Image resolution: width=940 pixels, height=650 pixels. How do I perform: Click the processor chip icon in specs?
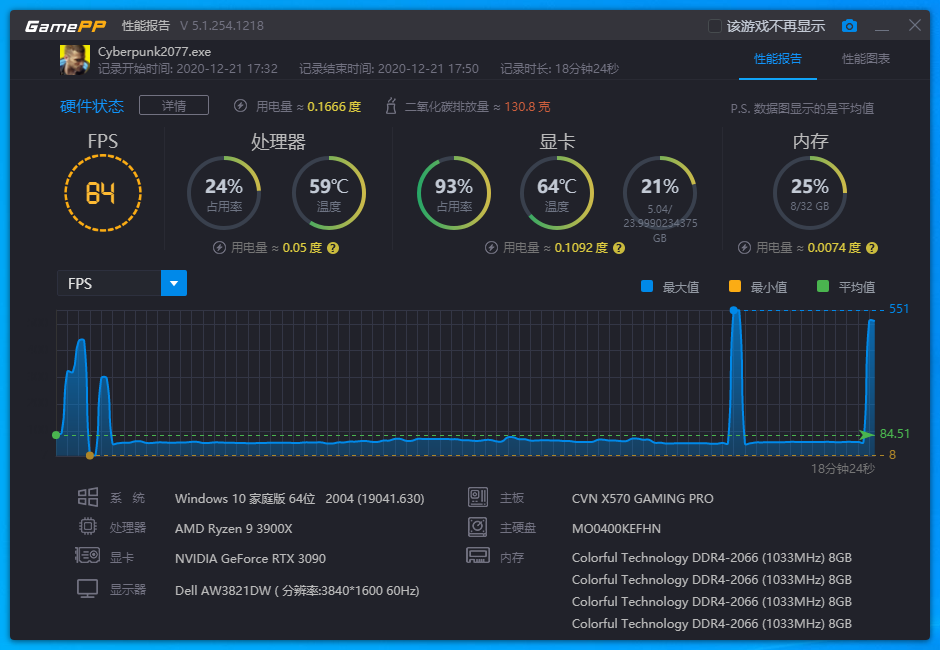88,526
